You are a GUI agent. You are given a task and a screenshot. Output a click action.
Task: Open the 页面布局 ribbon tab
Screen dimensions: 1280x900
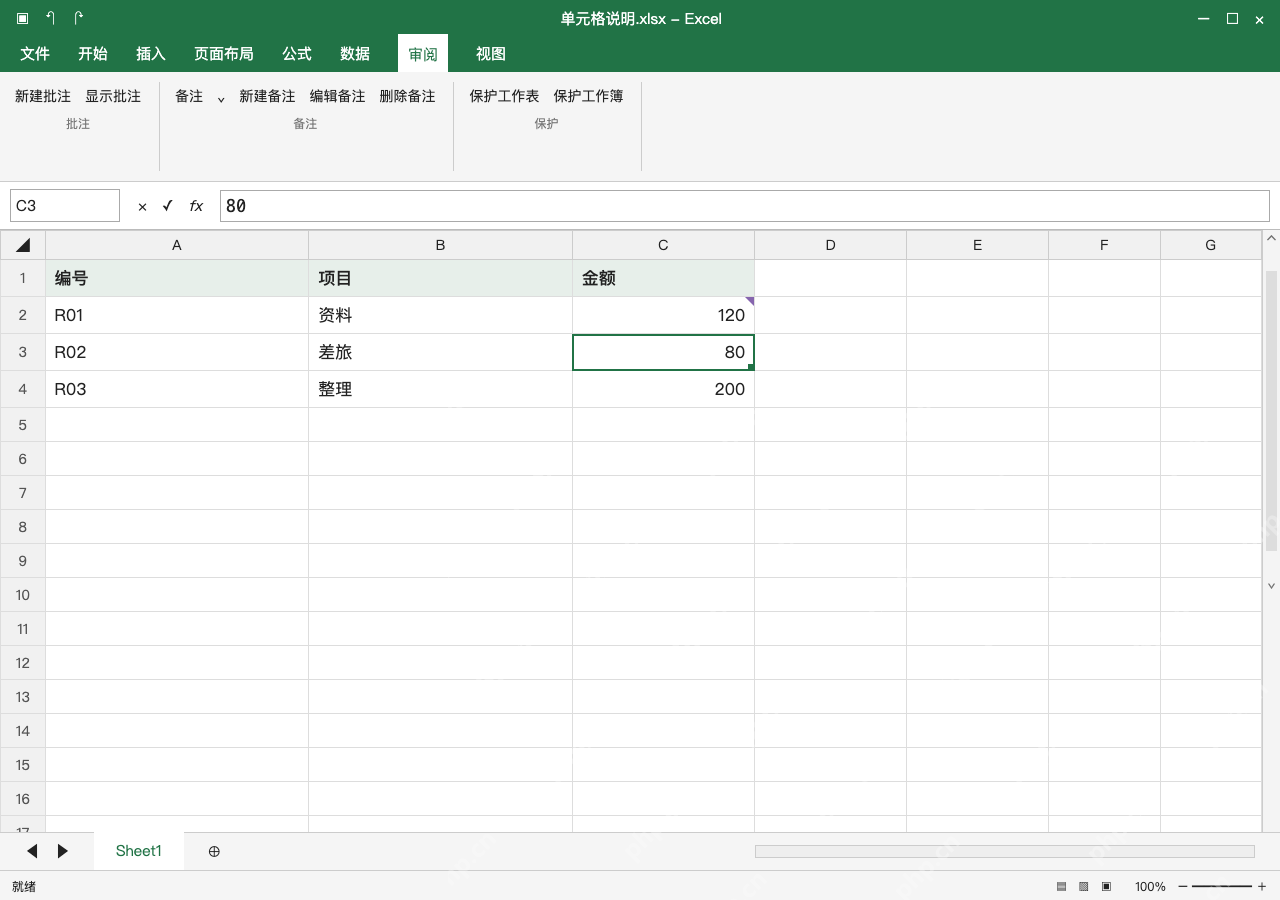(224, 54)
